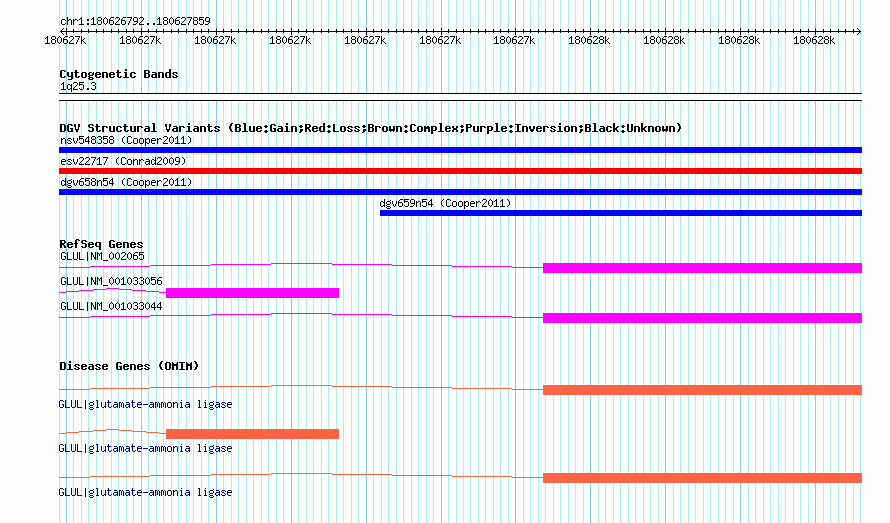
Task: Click the GLUL|NM_002065 transcript label
Action: 102,256
